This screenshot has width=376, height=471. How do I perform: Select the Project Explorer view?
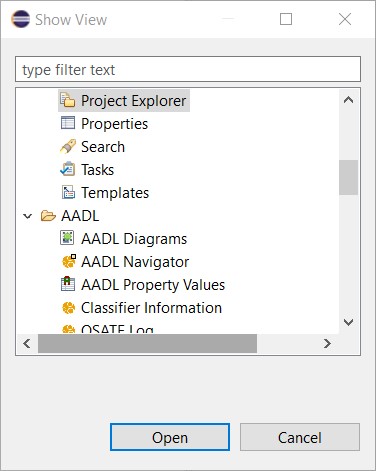point(133,101)
